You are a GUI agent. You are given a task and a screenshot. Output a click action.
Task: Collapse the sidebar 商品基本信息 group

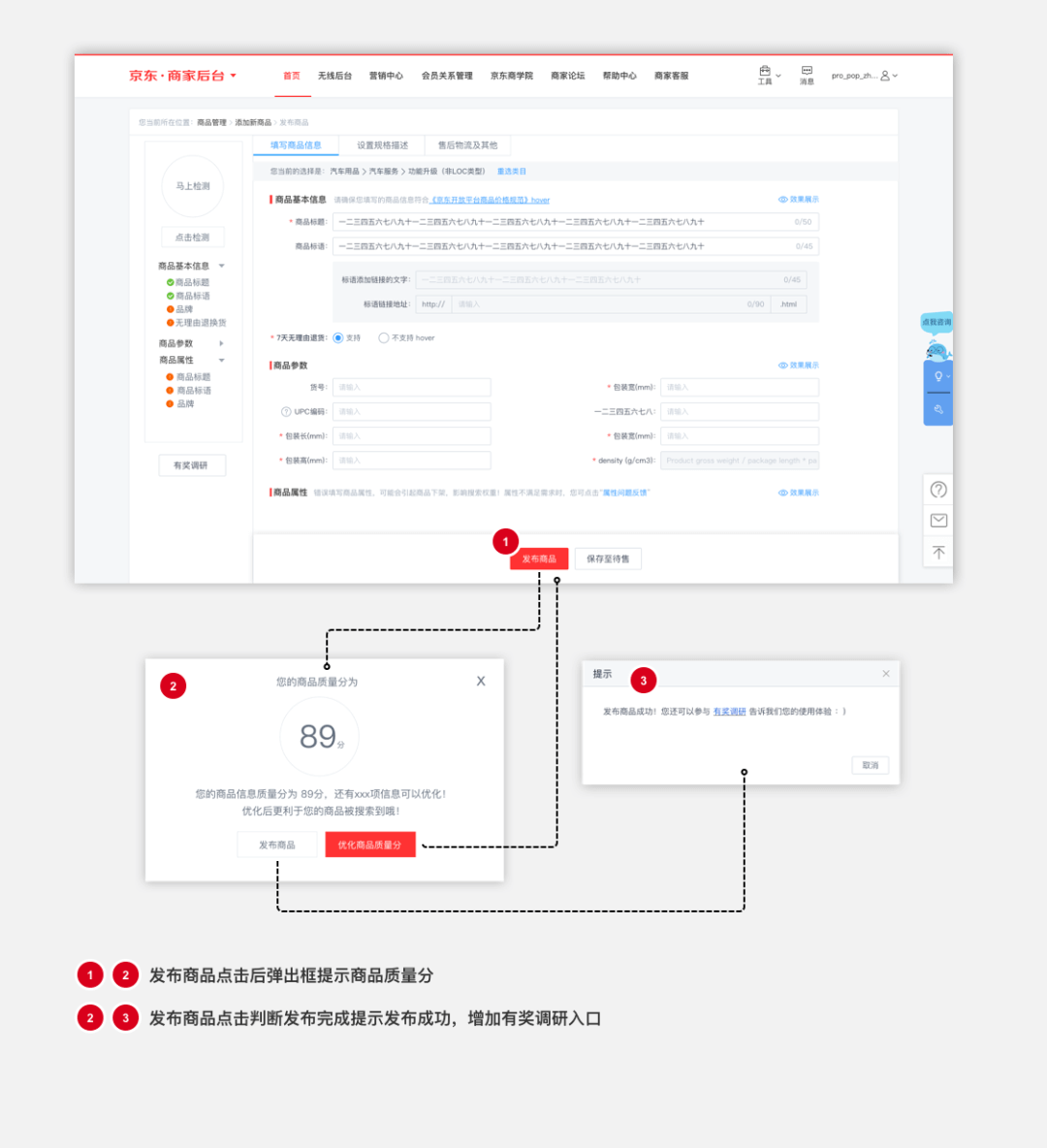tap(222, 266)
